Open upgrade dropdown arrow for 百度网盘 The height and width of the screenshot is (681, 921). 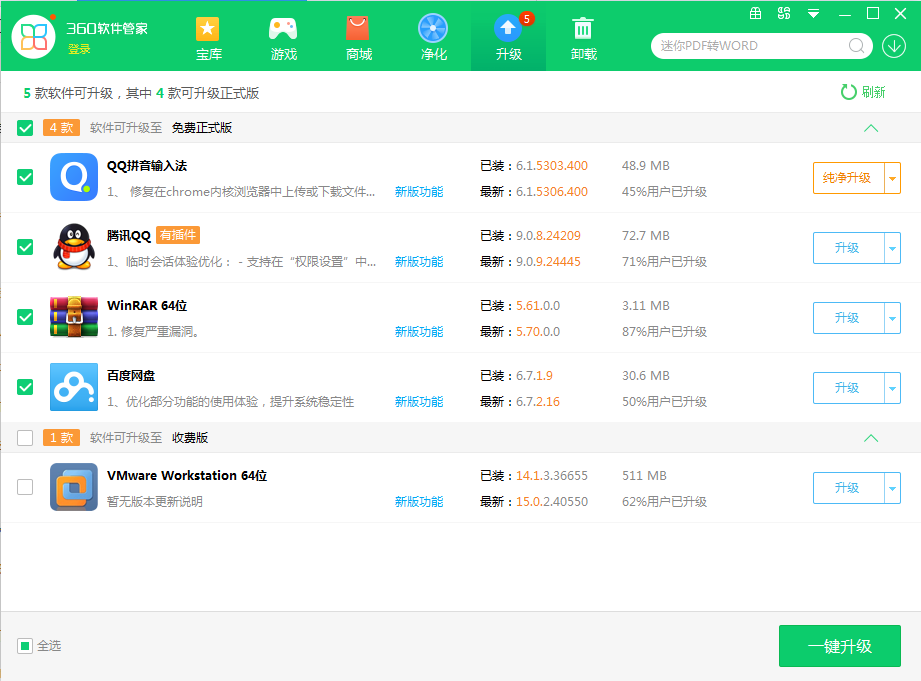[x=892, y=388]
